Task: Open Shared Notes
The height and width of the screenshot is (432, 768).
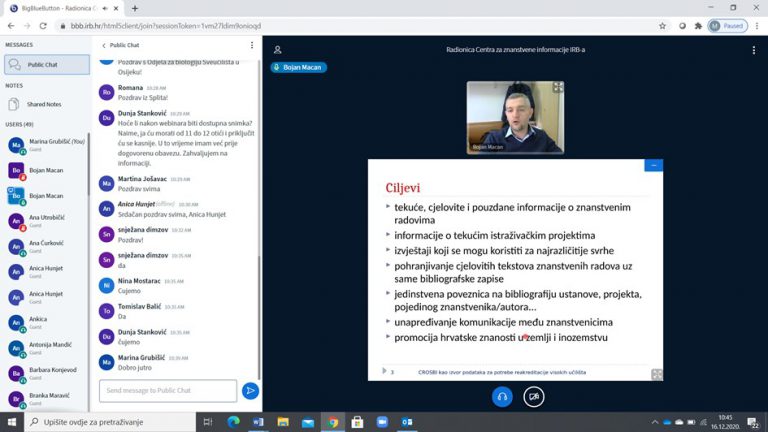Action: click(x=44, y=104)
